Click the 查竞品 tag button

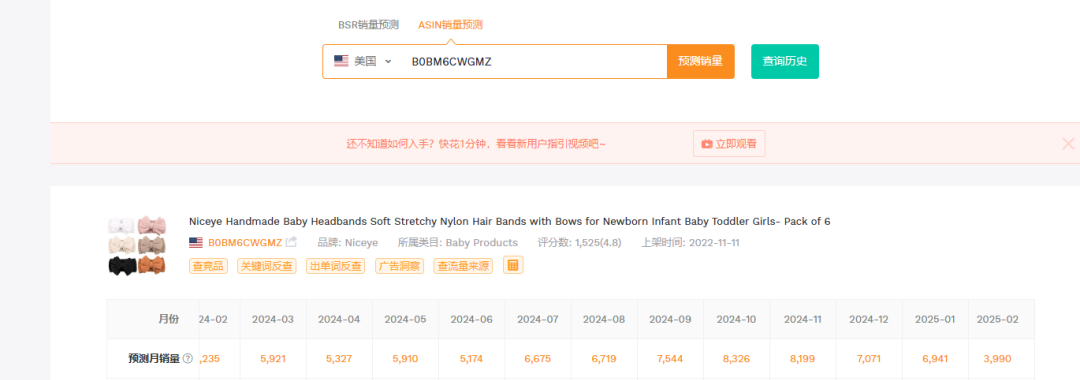point(209,266)
